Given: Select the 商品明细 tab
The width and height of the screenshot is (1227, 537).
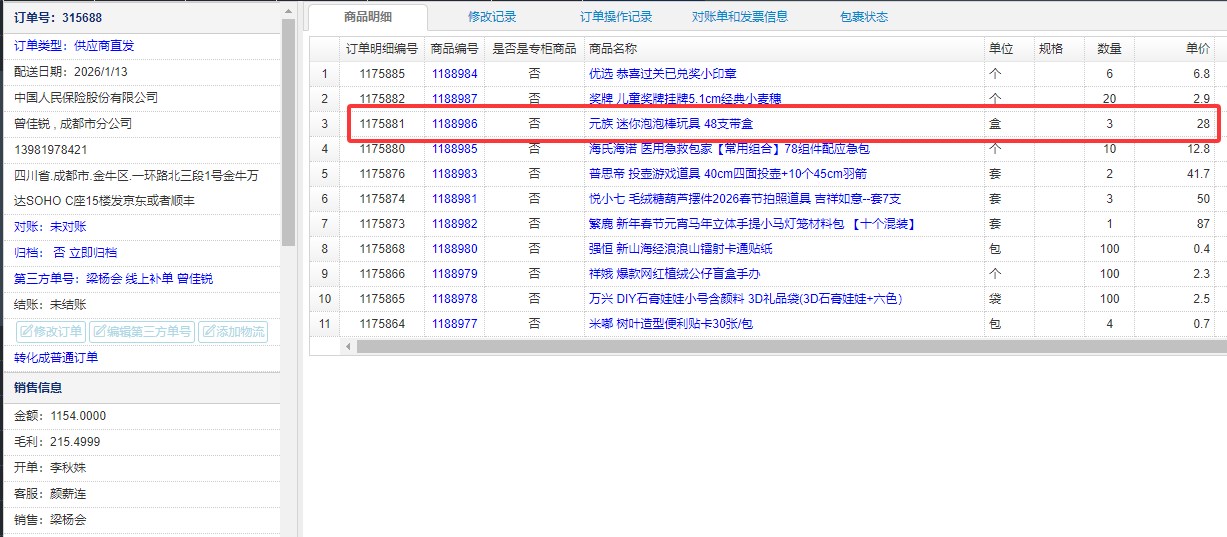Looking at the screenshot, I should coord(368,17).
